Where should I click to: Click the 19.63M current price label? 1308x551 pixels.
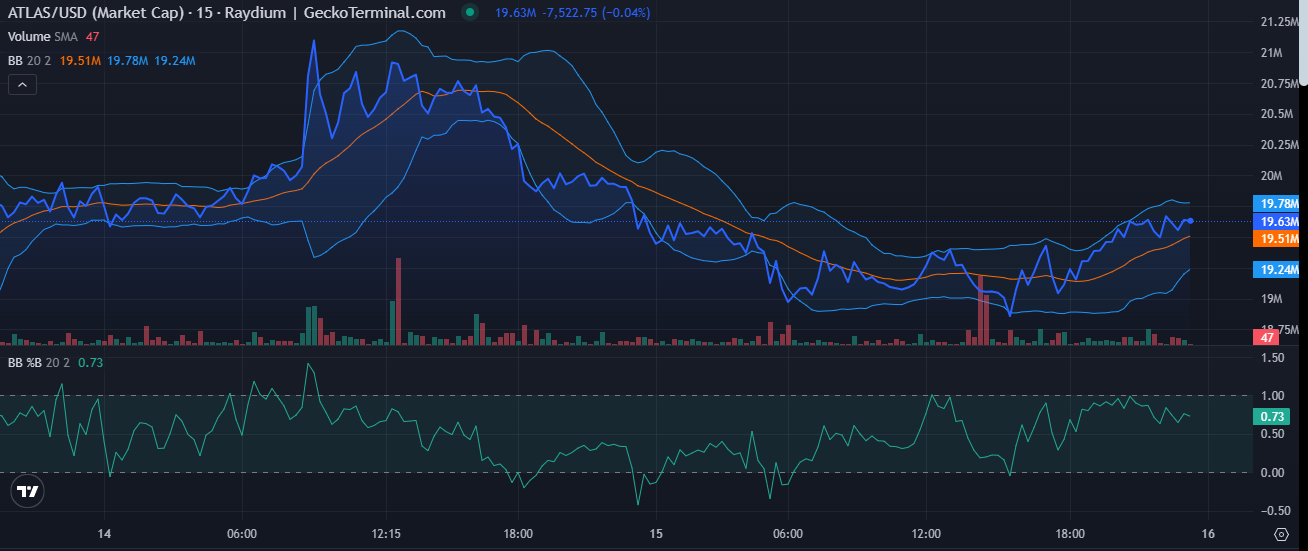click(x=1277, y=221)
